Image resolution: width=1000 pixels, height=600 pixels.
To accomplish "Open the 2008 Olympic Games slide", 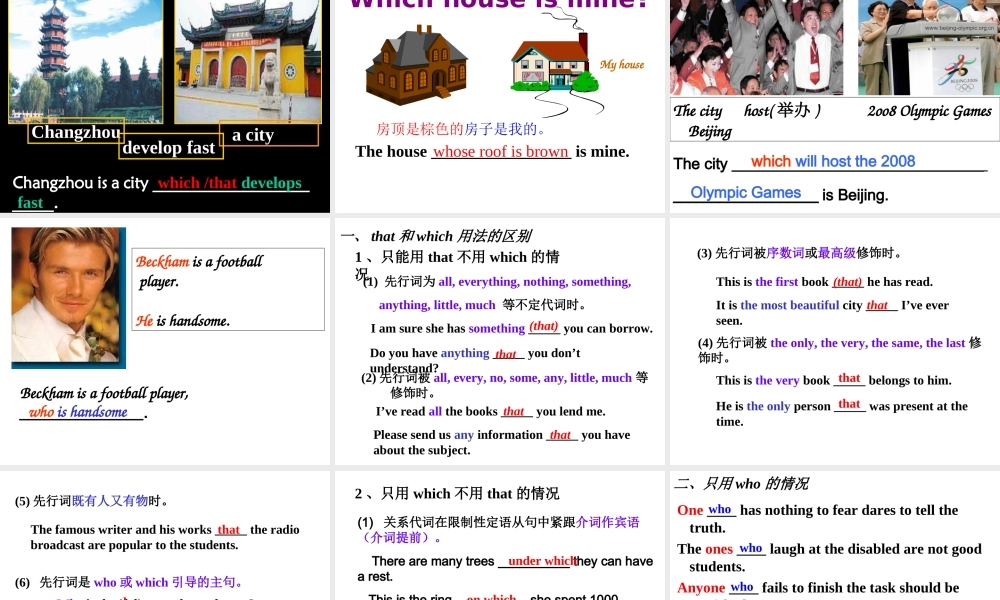I will tap(835, 106).
